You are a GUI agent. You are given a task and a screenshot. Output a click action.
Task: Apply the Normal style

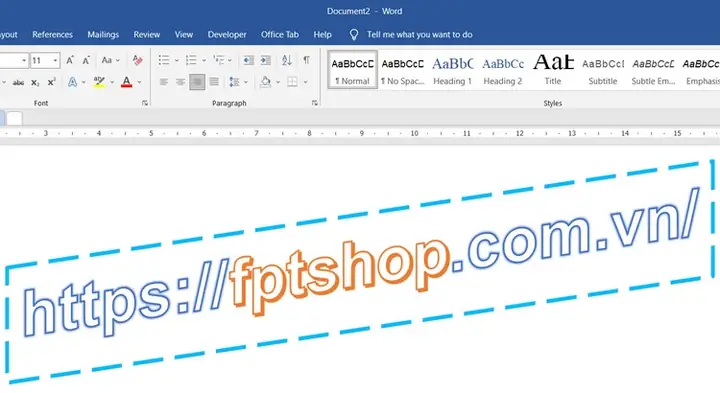pyautogui.click(x=353, y=70)
